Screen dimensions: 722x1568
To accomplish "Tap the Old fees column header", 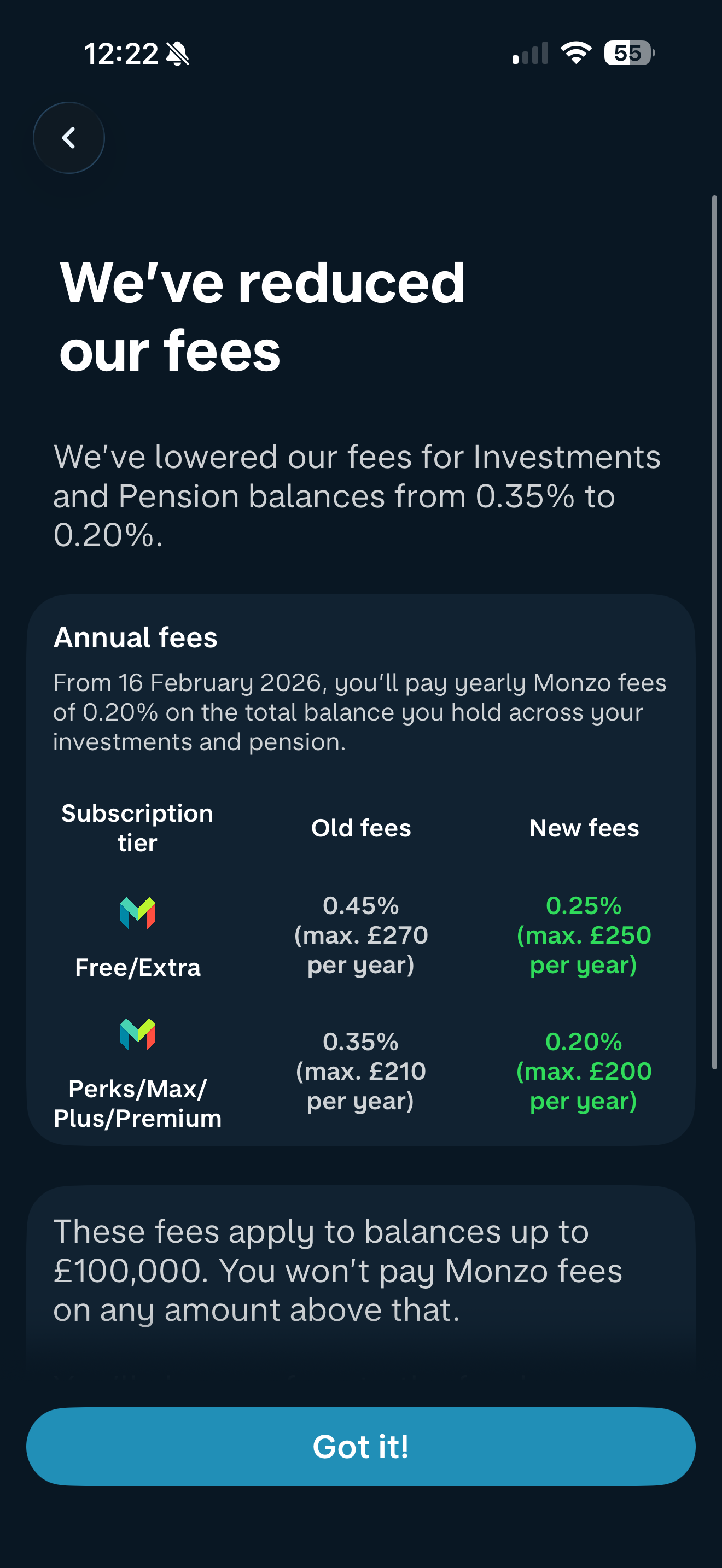I will click(x=361, y=828).
